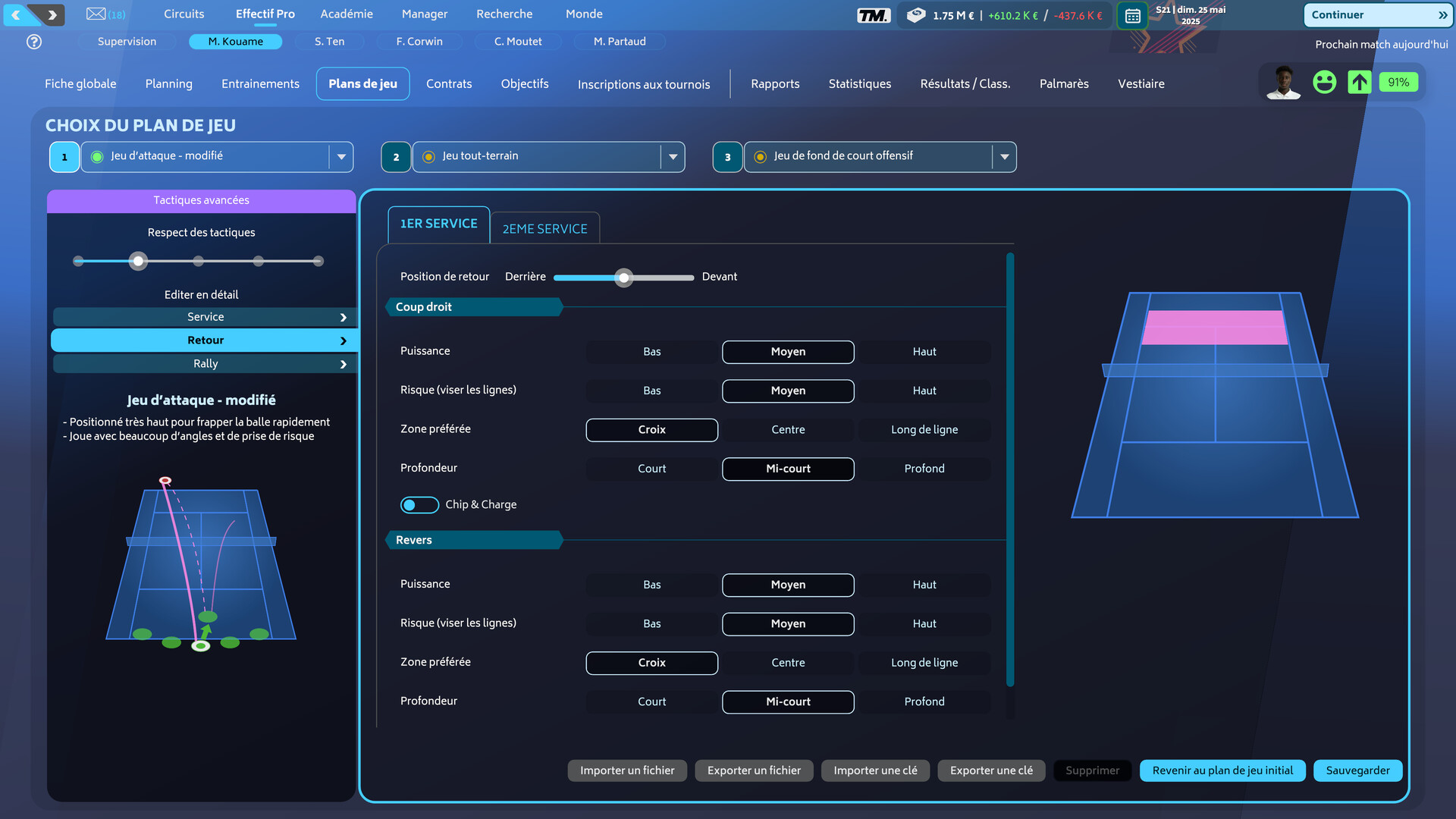Click the Sauvegarder button
Viewport: 1456px width, 819px height.
1357,770
